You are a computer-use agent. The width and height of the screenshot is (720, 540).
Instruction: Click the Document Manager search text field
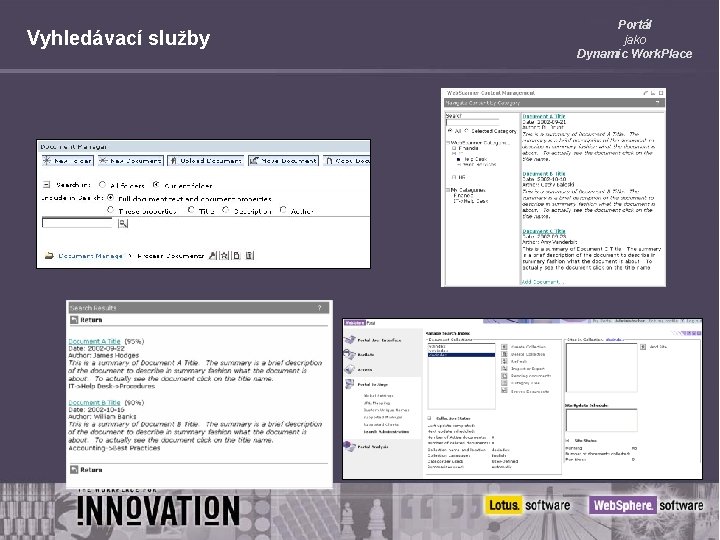77,223
